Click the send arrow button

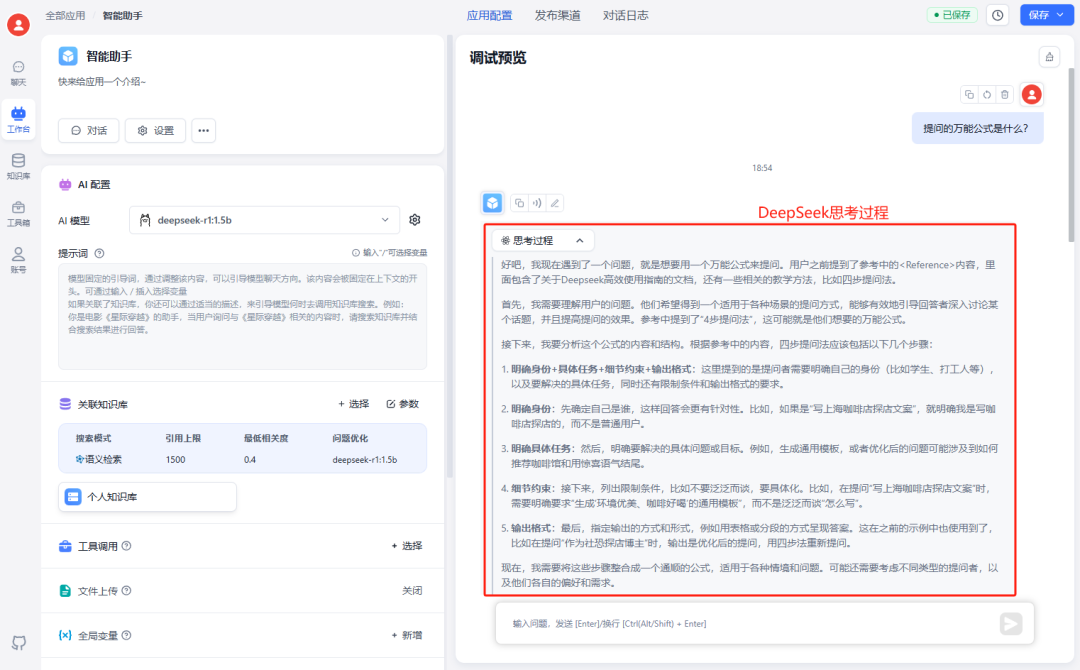click(1011, 623)
